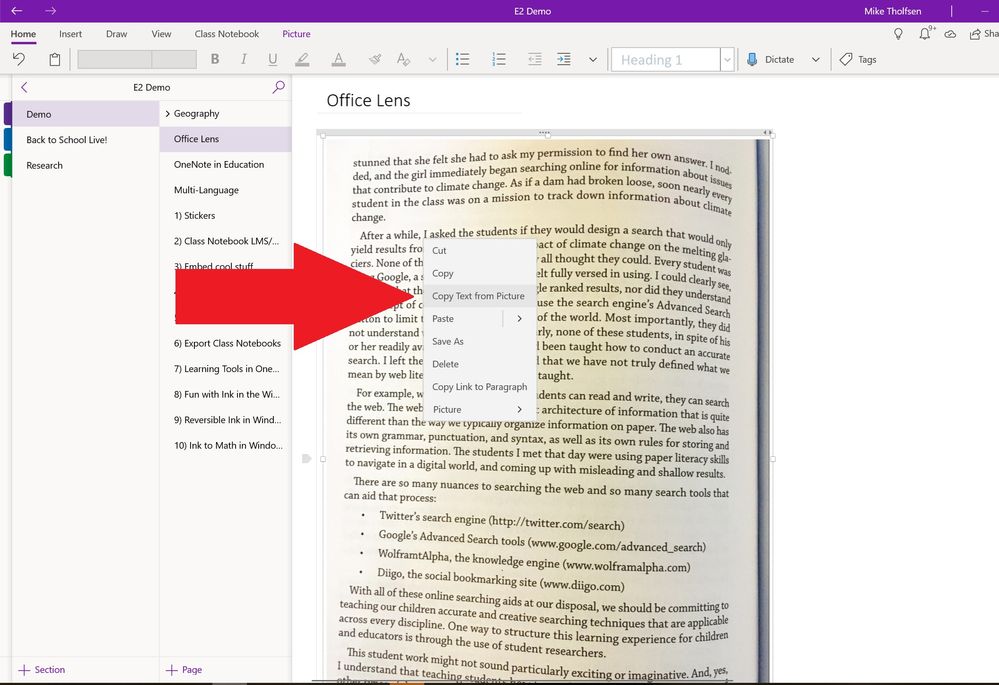The image size is (999, 685).
Task: Switch to the Home tab
Action: coord(23,34)
